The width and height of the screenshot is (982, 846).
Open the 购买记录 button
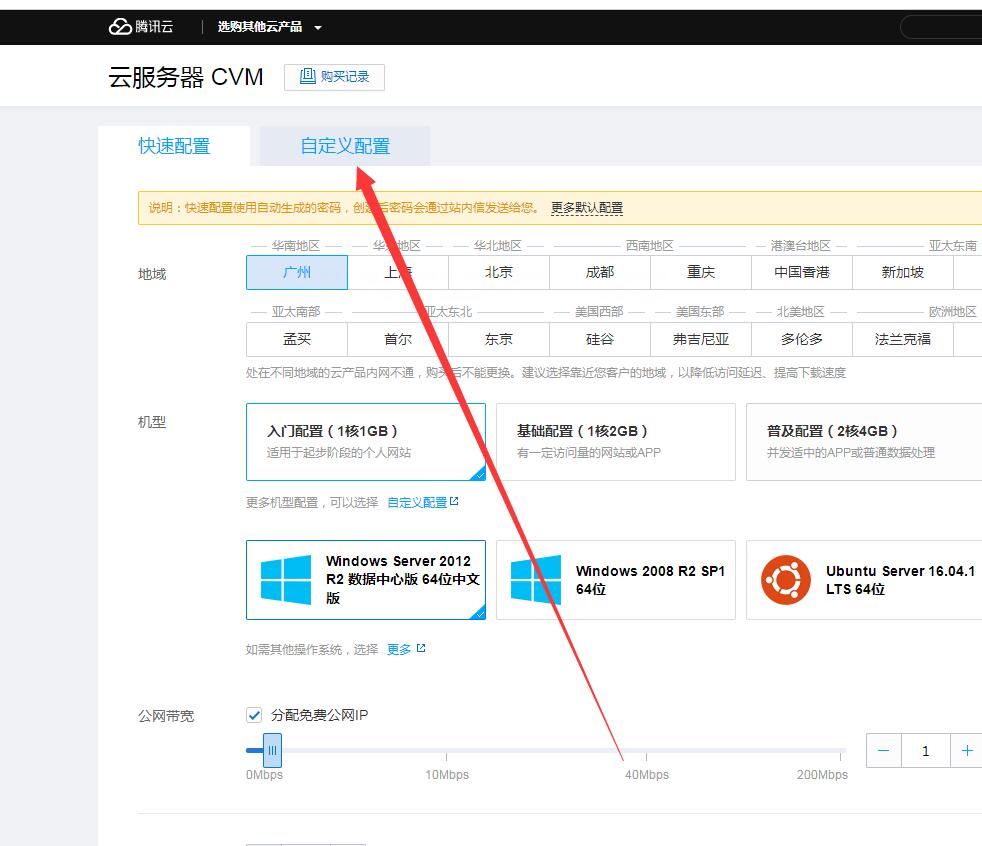coord(334,77)
